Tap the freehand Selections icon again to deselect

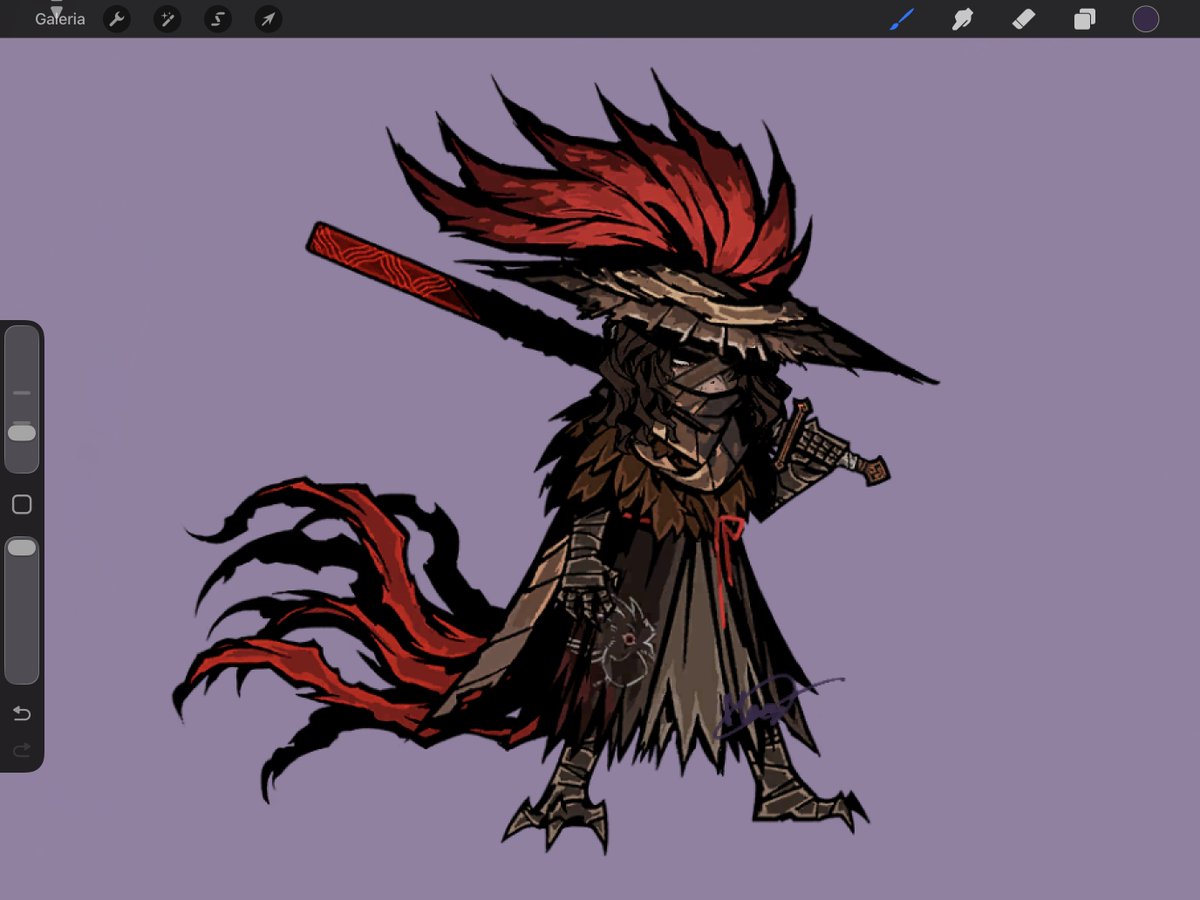[x=217, y=19]
